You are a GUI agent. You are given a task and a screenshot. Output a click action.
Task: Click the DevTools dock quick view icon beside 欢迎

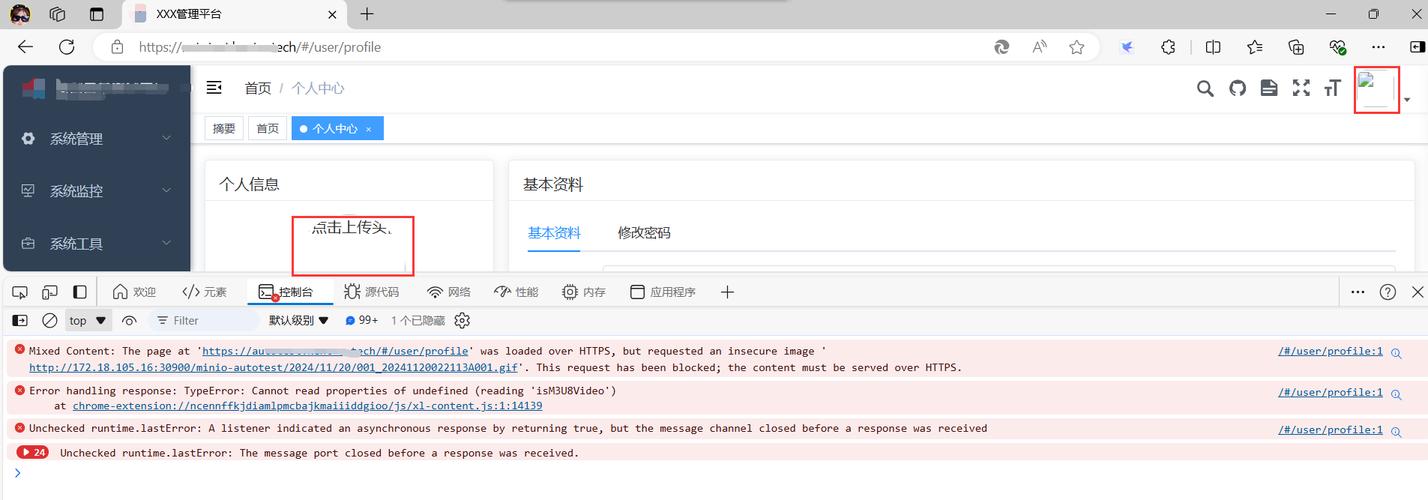(x=80, y=292)
